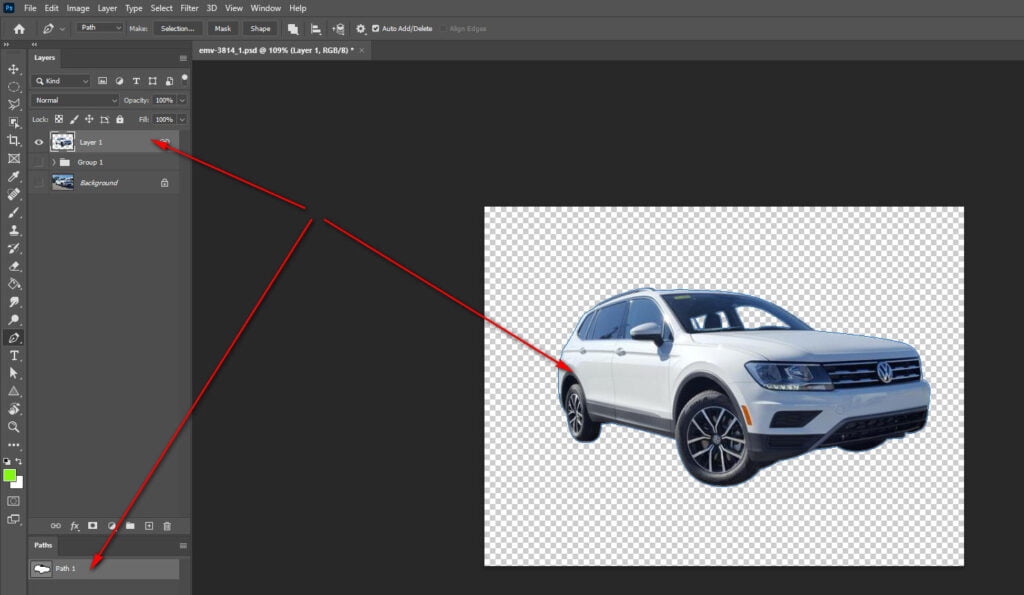The height and width of the screenshot is (595, 1024).
Task: Swap foreground and background colors
Action: tap(19, 461)
